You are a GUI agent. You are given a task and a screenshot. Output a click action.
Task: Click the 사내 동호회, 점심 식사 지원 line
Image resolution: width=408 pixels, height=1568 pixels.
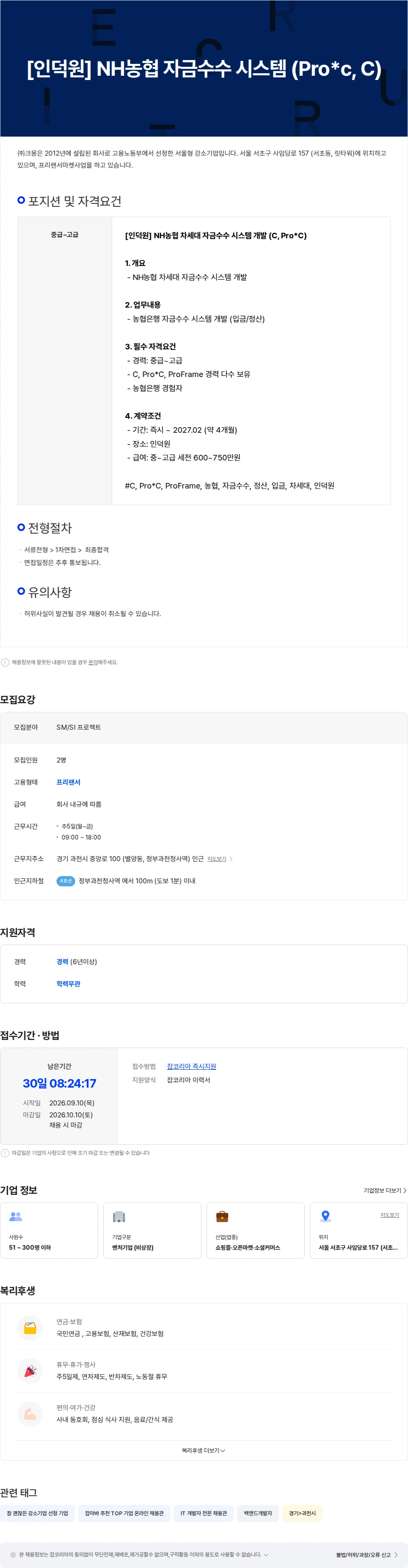(115, 1419)
